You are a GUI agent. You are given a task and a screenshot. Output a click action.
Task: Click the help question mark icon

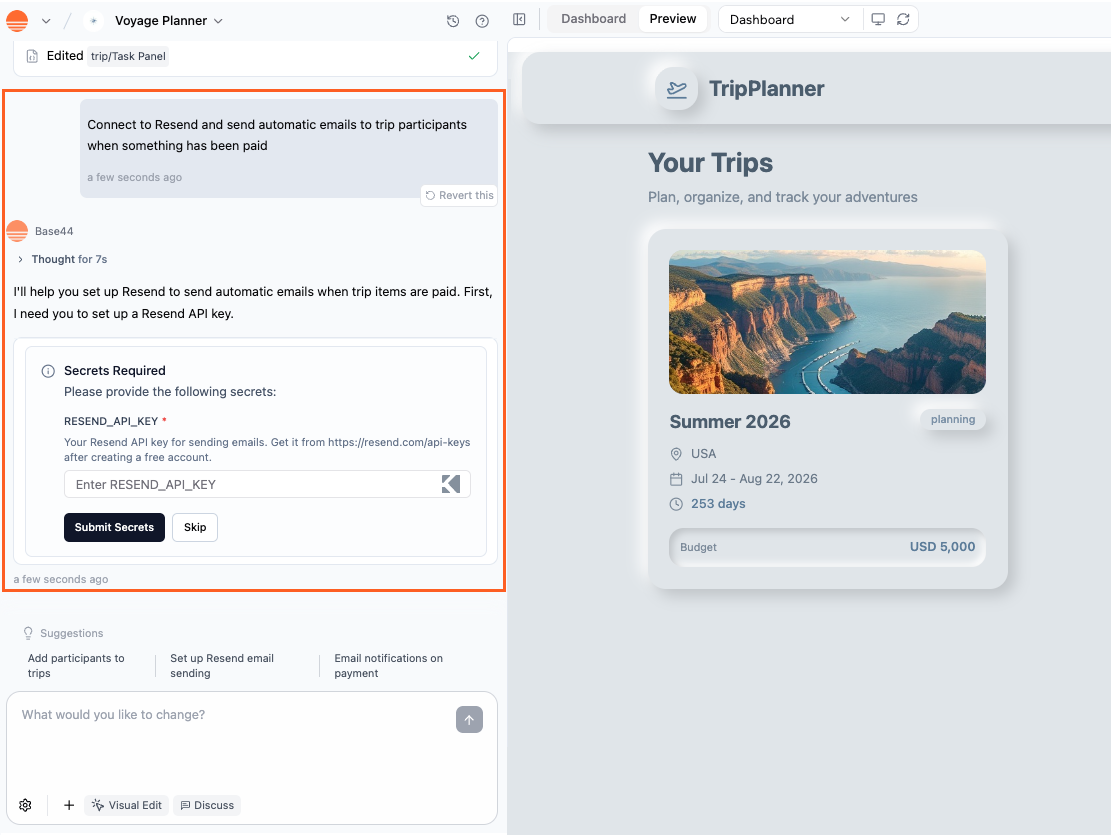point(482,20)
